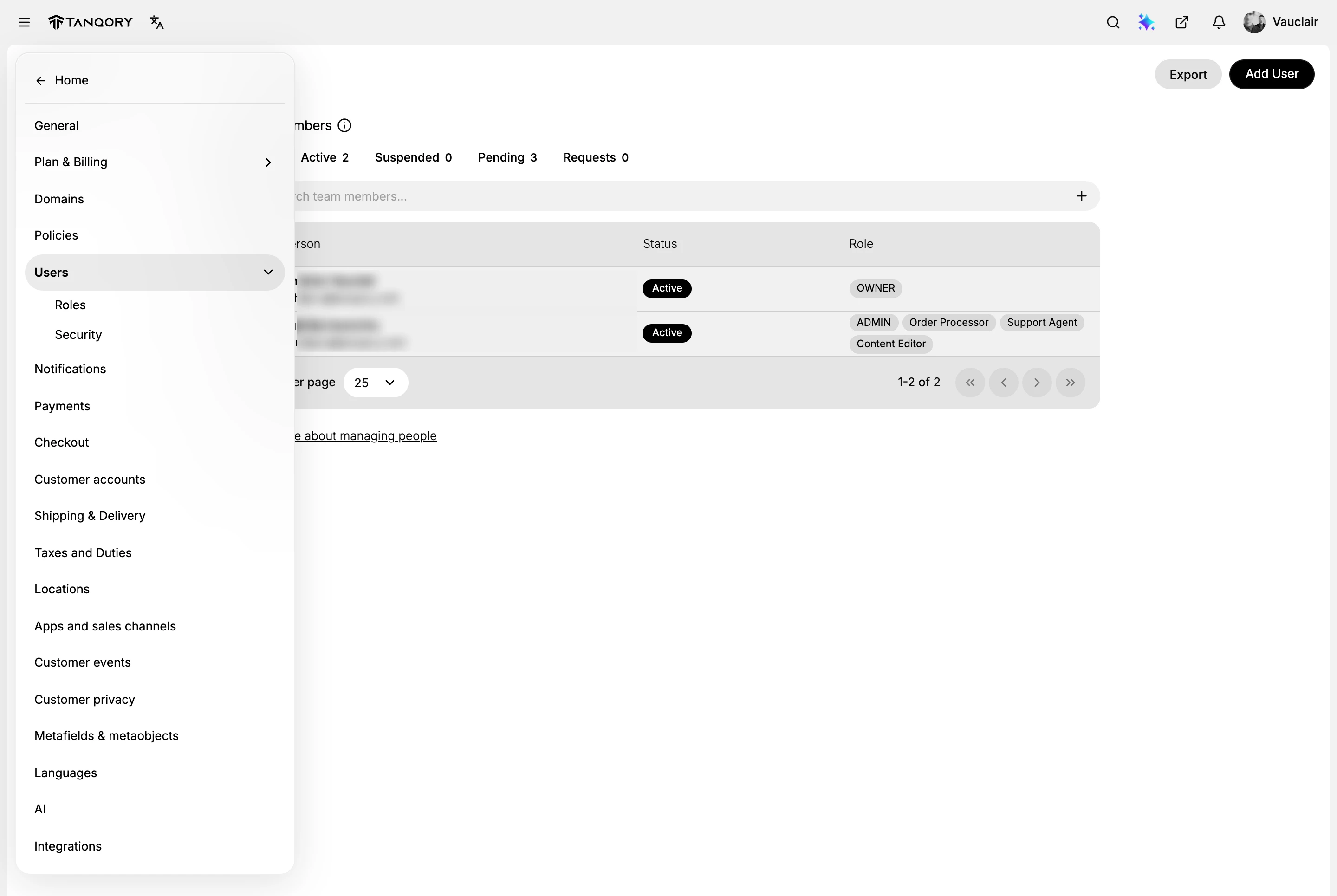
Task: Open storefront with external link icon
Action: [x=1181, y=22]
